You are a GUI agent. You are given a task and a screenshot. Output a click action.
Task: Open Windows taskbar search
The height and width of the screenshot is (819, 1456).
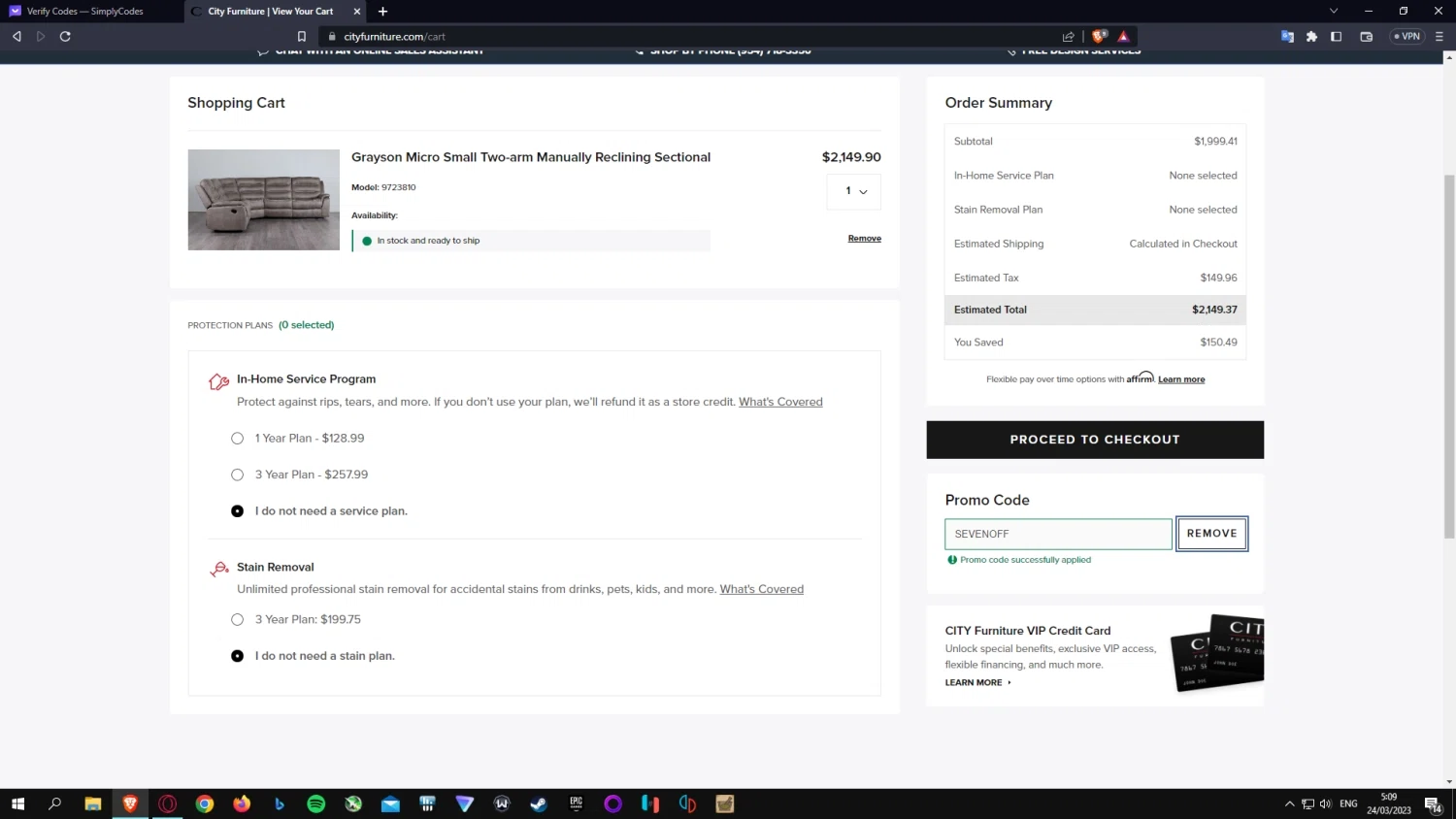pyautogui.click(x=55, y=803)
